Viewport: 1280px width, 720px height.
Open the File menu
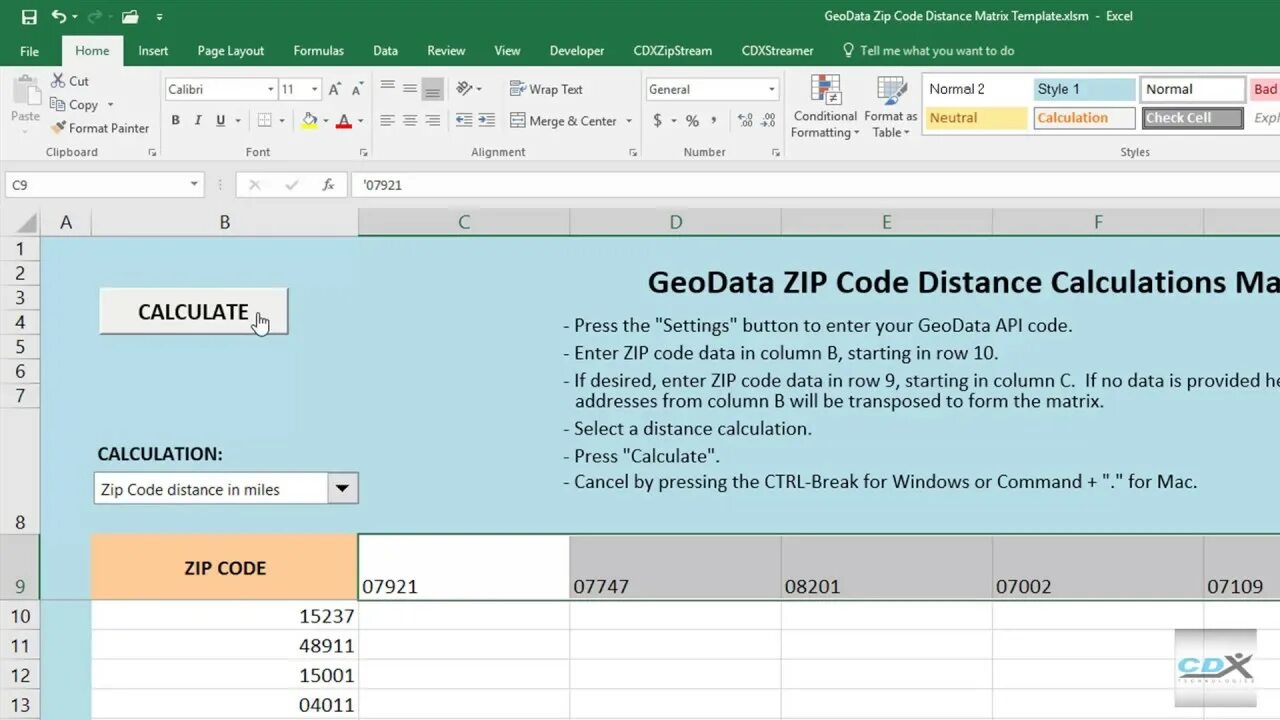(30, 51)
